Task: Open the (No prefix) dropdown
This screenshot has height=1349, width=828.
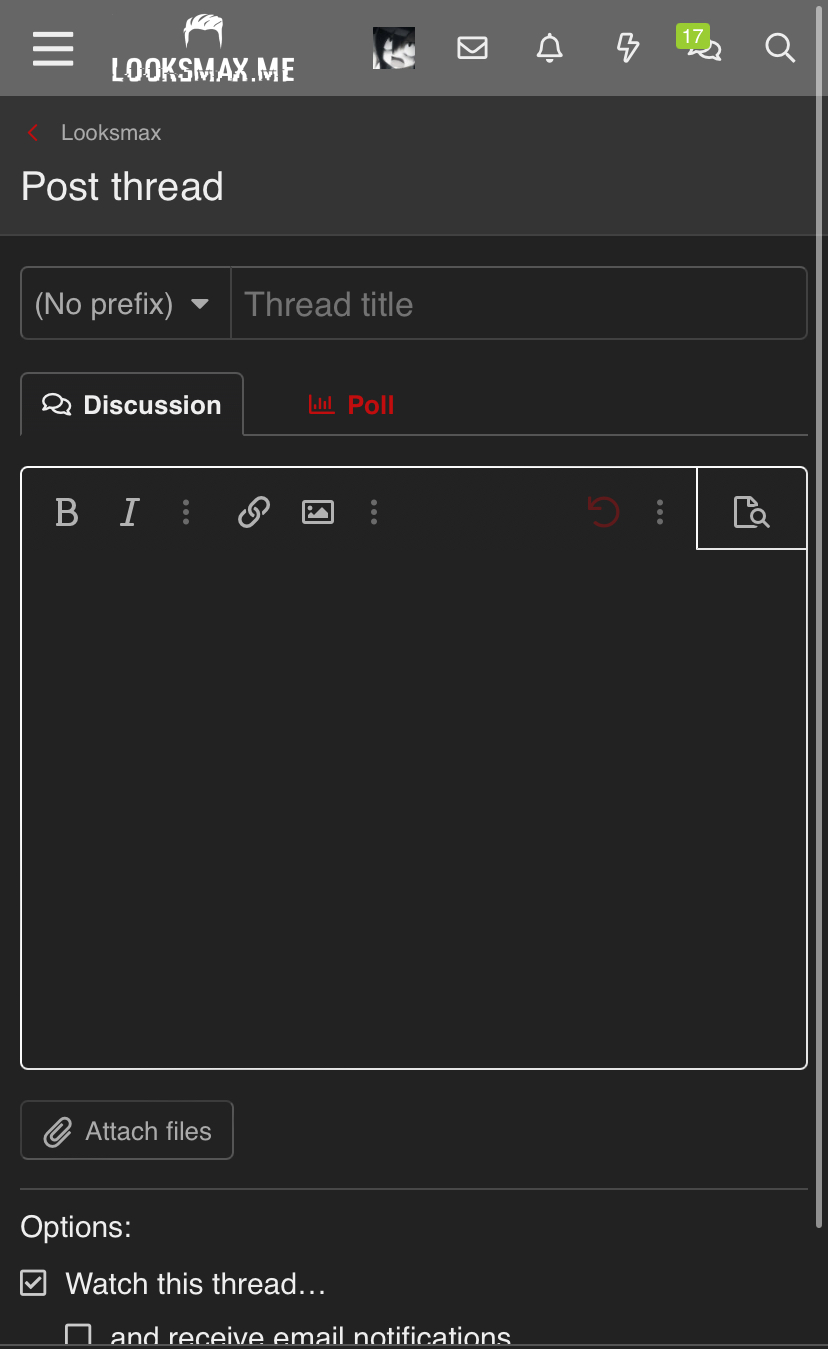Action: pos(126,304)
